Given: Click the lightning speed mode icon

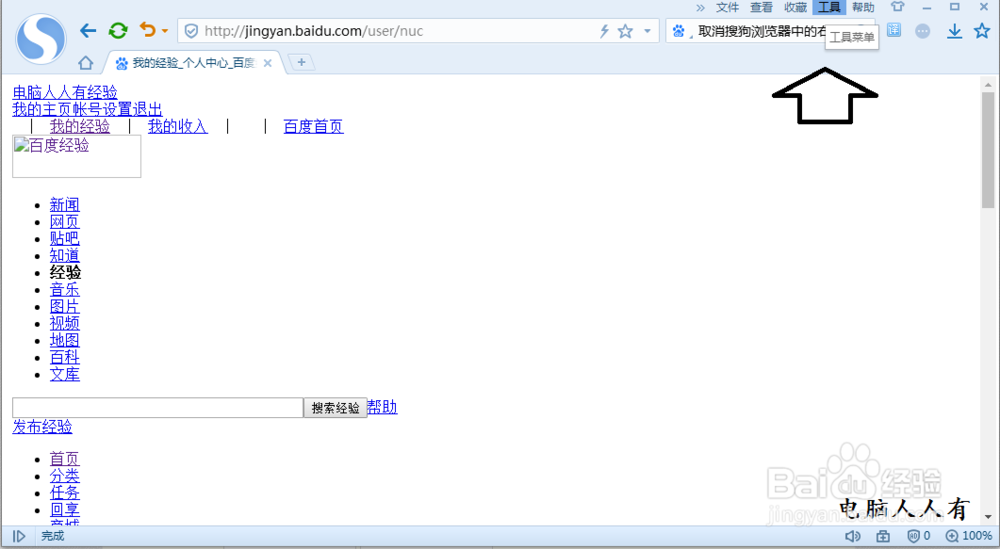Looking at the screenshot, I should [604, 31].
